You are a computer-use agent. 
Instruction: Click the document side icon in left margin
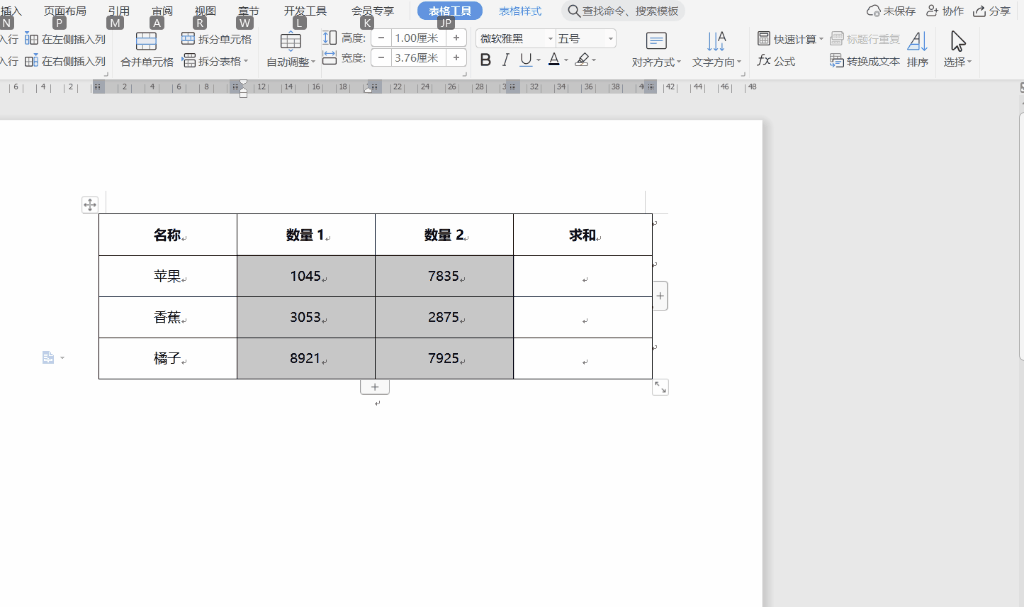coord(48,357)
